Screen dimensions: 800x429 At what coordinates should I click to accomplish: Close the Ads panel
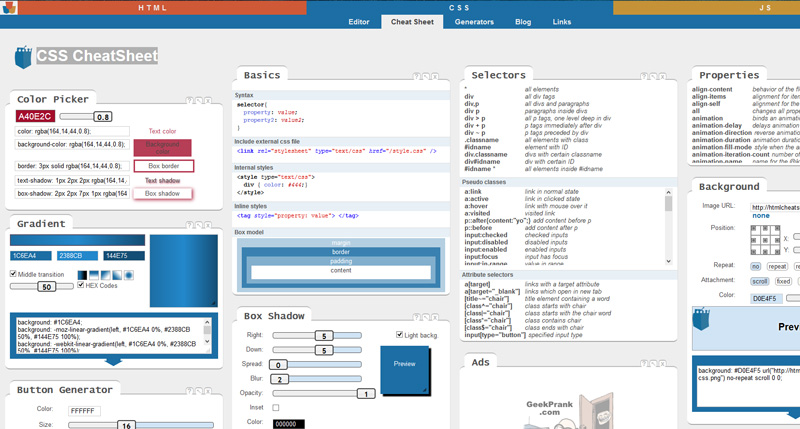pos(662,364)
